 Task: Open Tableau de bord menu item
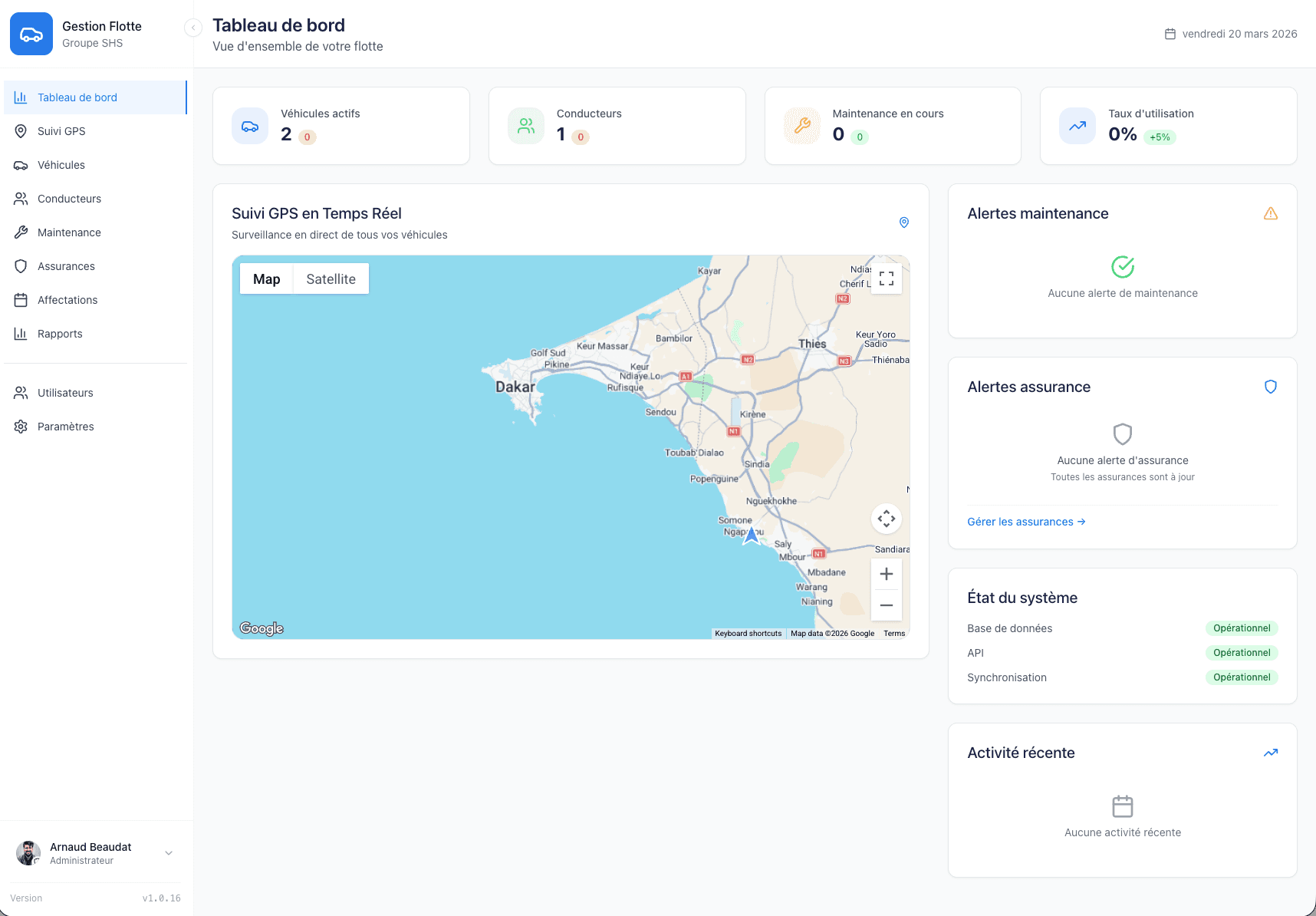(x=77, y=97)
